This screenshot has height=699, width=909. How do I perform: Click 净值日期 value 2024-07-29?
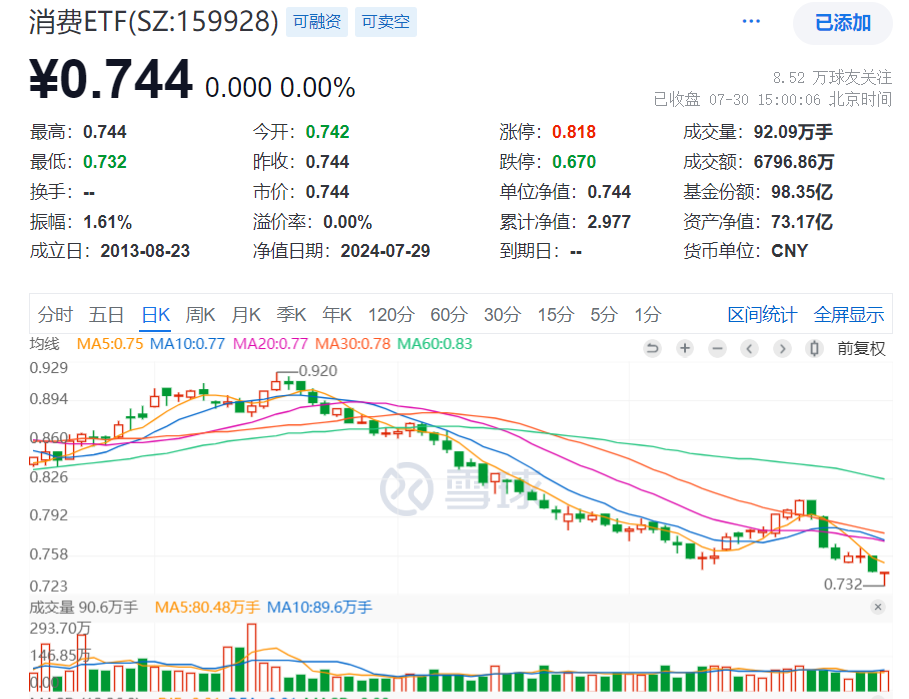click(386, 251)
